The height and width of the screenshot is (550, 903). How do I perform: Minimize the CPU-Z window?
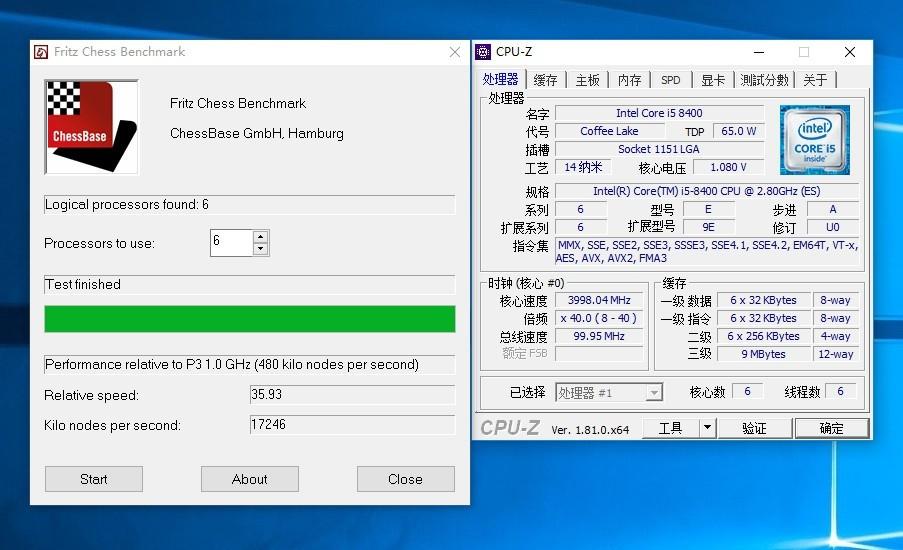coord(759,52)
